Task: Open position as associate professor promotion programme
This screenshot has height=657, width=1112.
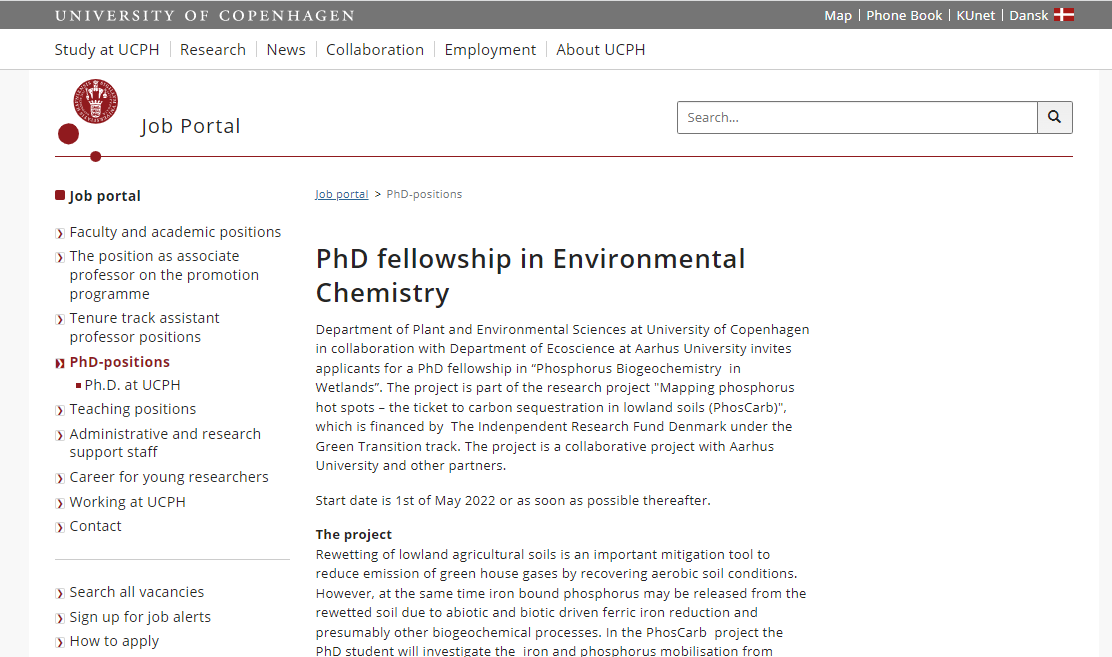Action: coord(165,275)
